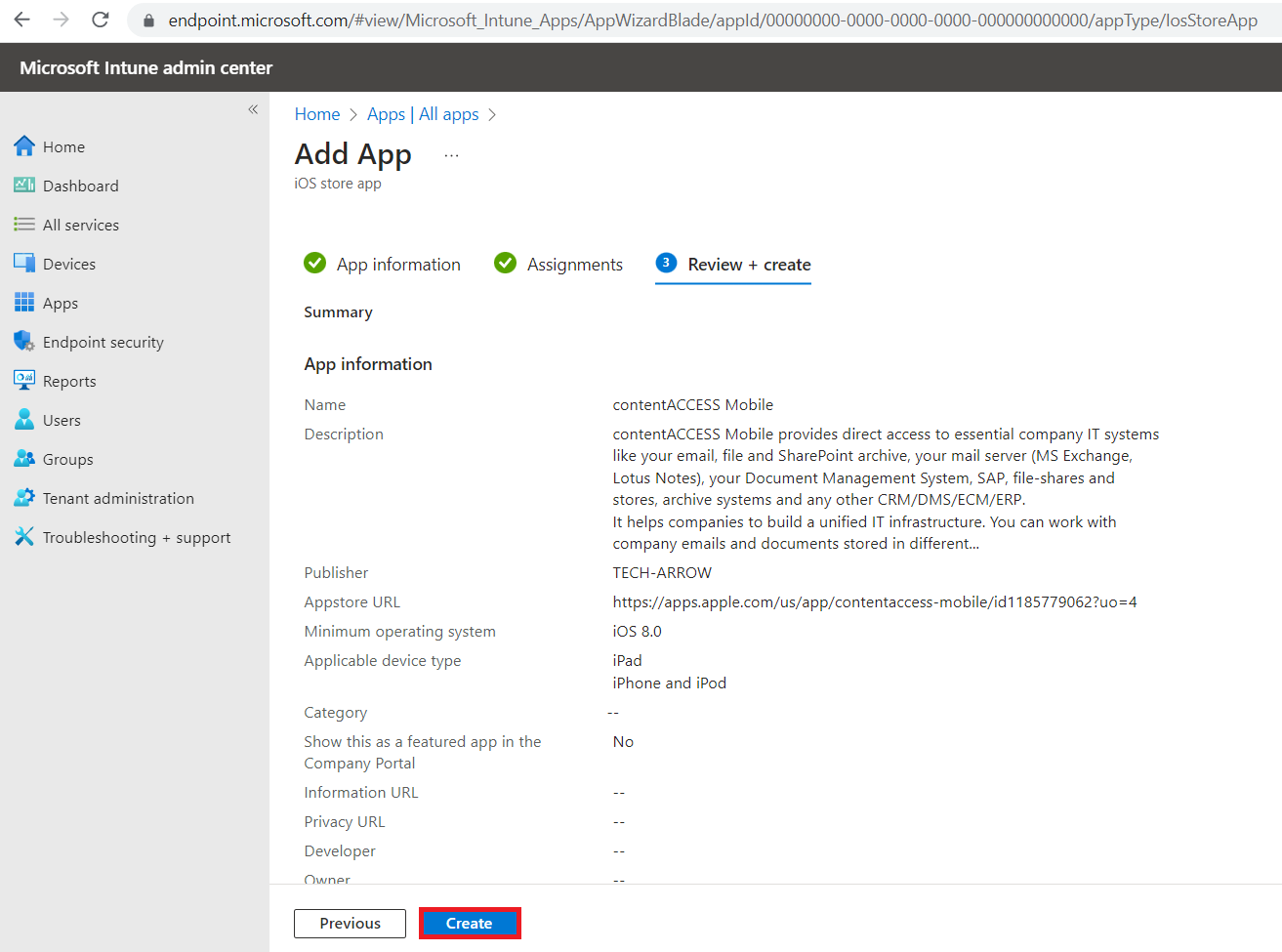Open Tenant administration icon
This screenshot has height=952, width=1282.
(24, 498)
